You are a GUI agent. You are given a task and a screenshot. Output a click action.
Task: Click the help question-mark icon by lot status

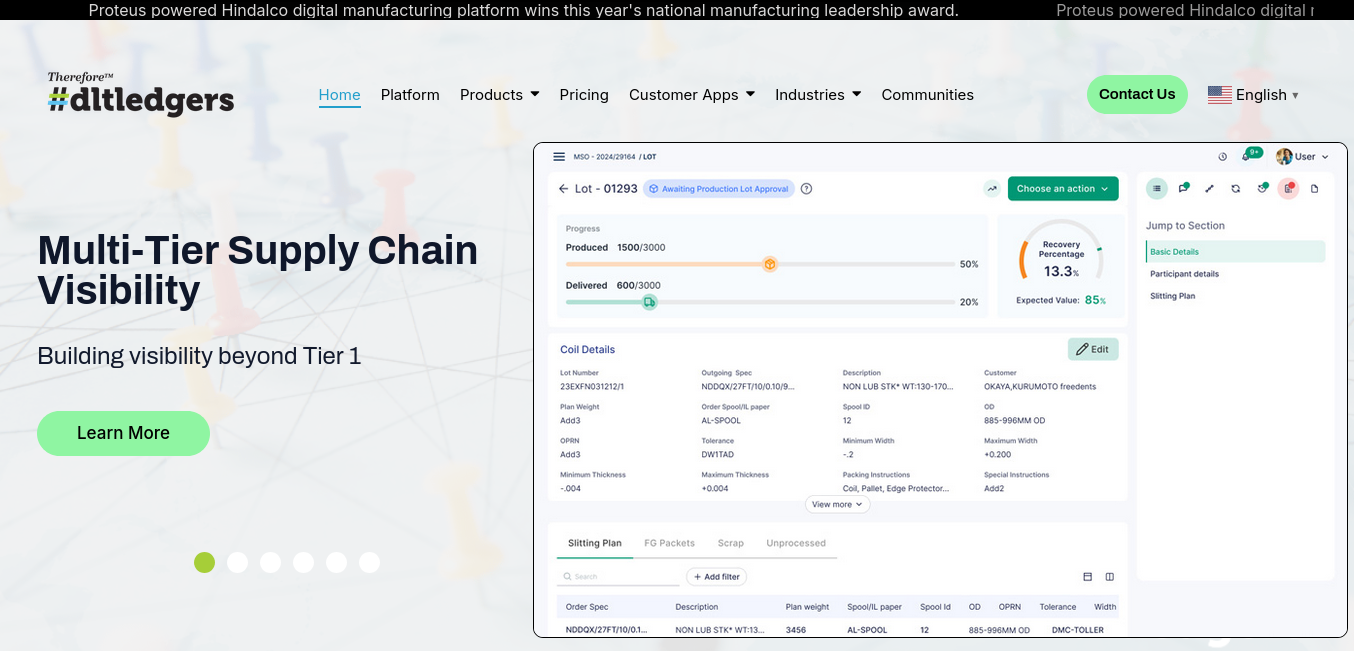(807, 188)
